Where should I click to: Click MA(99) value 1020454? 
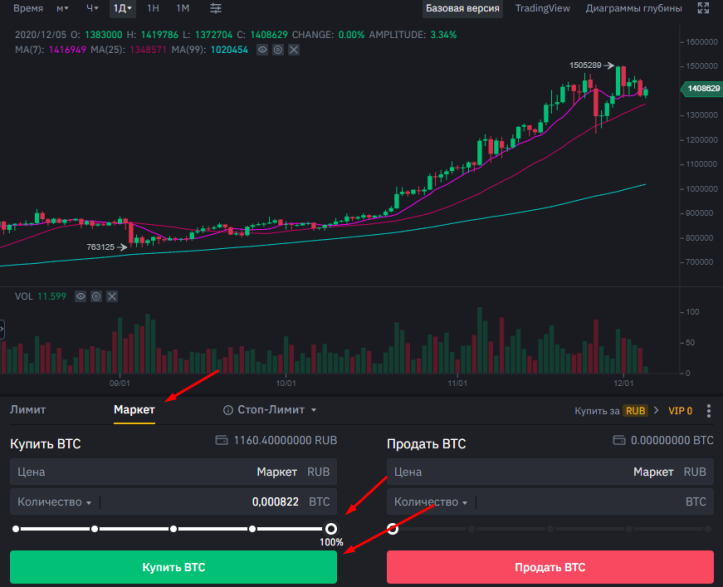pos(229,50)
